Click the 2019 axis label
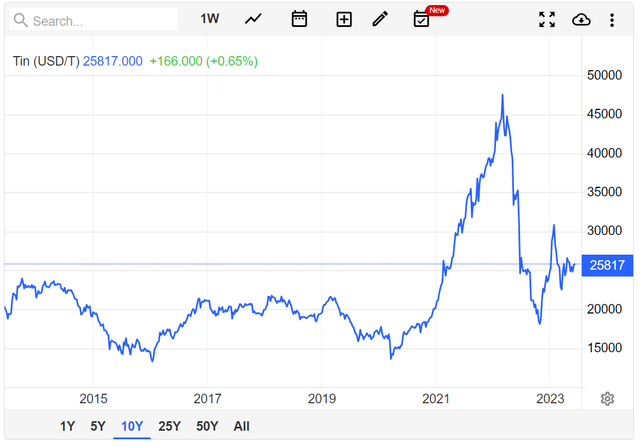The height and width of the screenshot is (447, 640). click(322, 398)
